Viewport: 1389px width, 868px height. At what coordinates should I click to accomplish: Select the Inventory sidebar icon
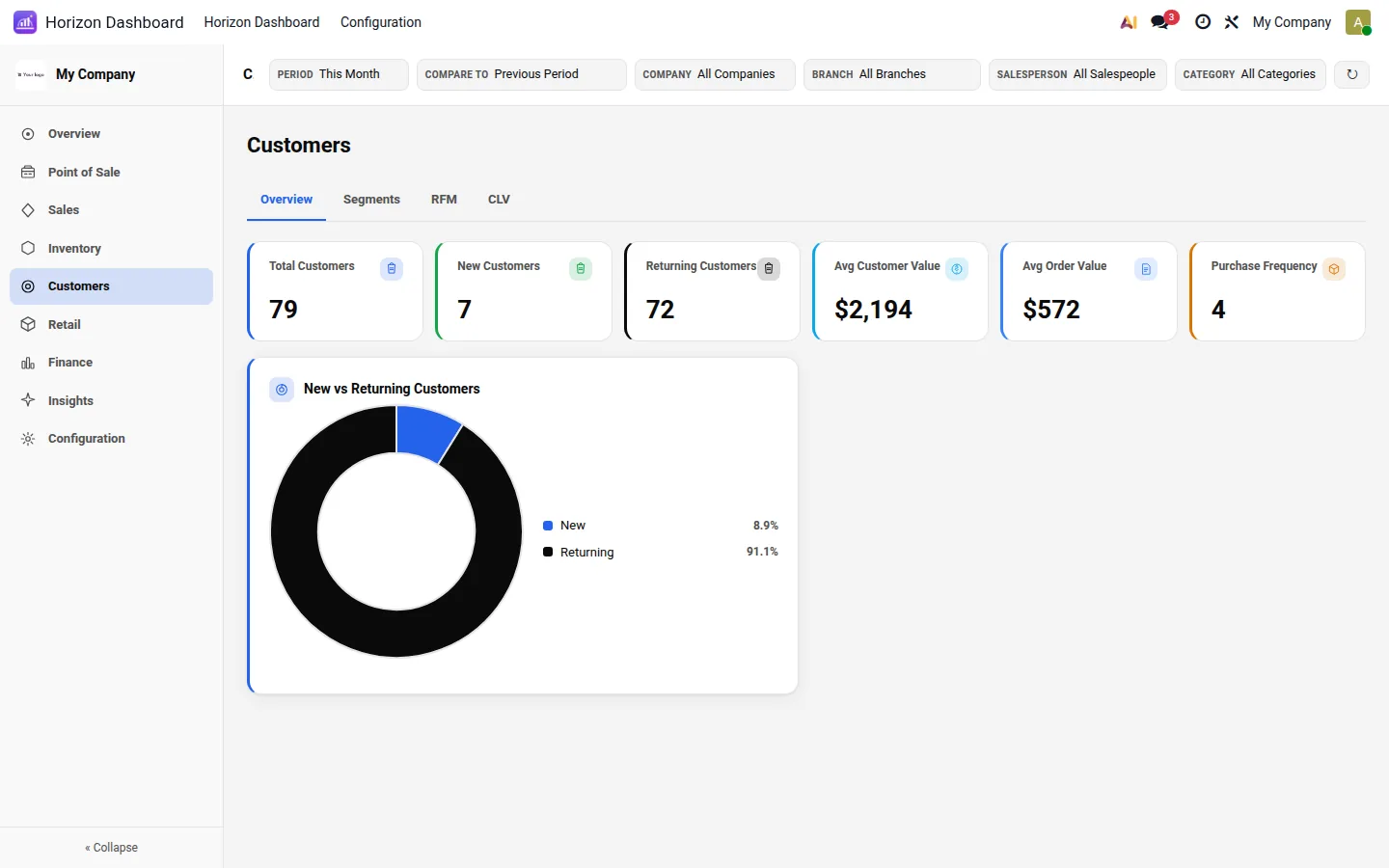[x=28, y=248]
